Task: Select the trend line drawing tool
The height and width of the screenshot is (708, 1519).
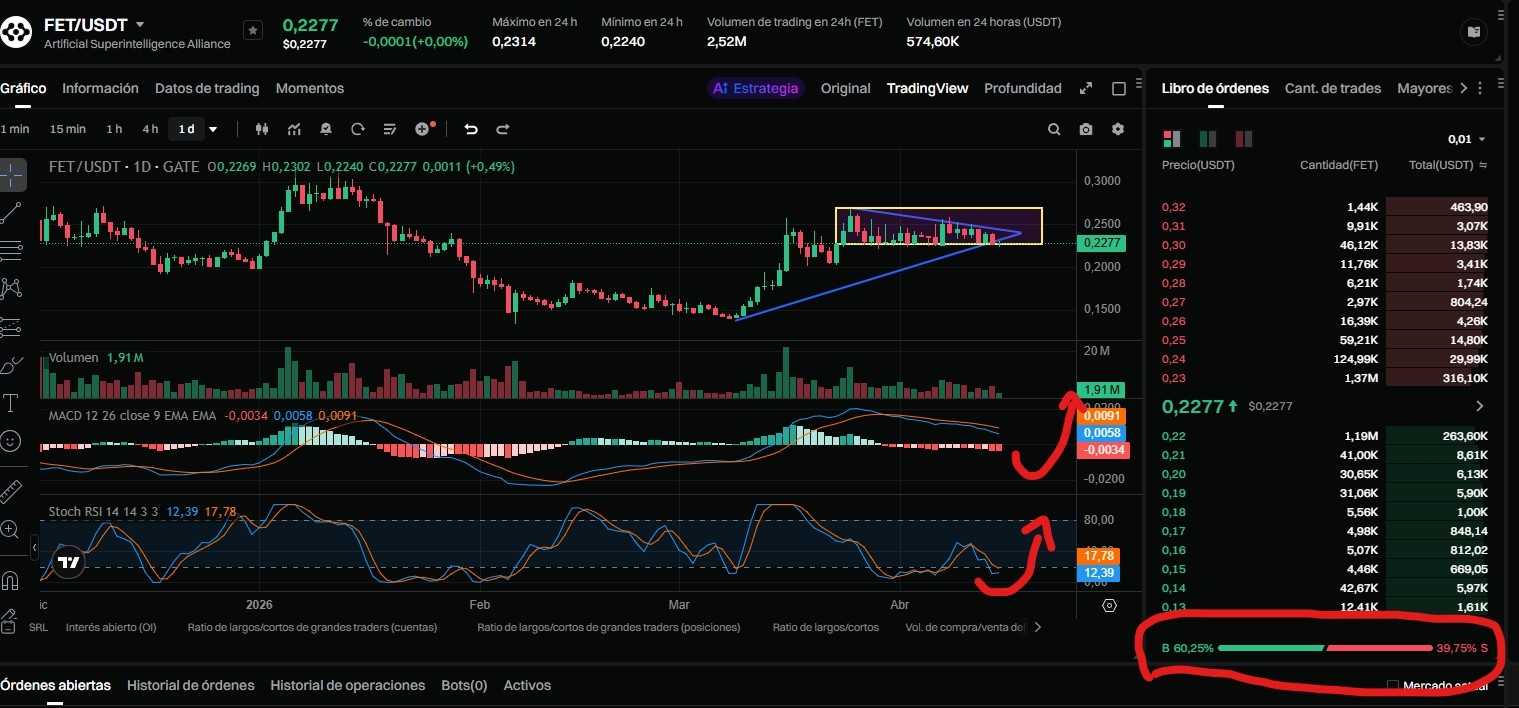Action: tap(12, 212)
